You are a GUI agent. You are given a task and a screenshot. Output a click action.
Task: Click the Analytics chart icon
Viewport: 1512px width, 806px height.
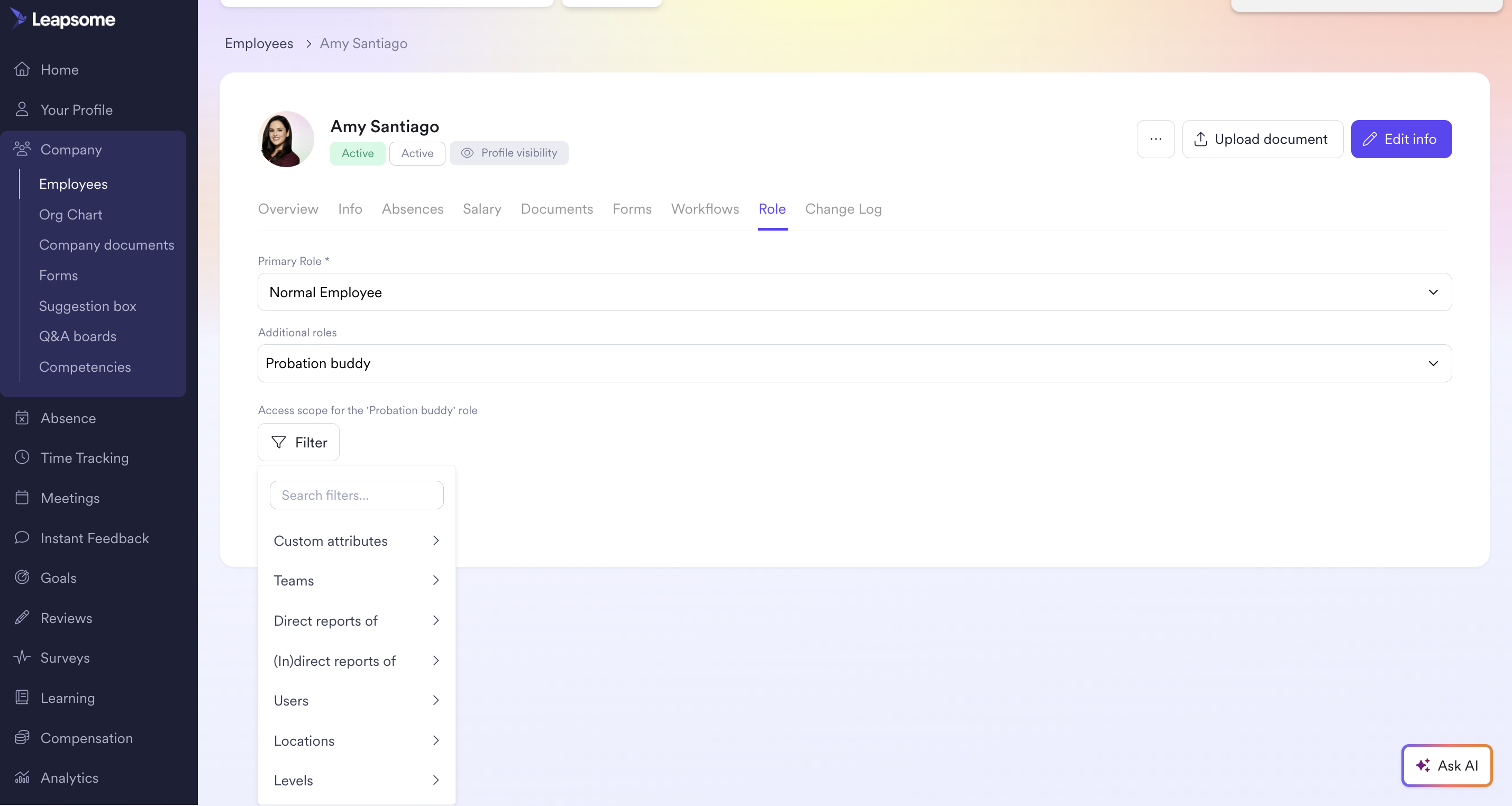[22, 777]
